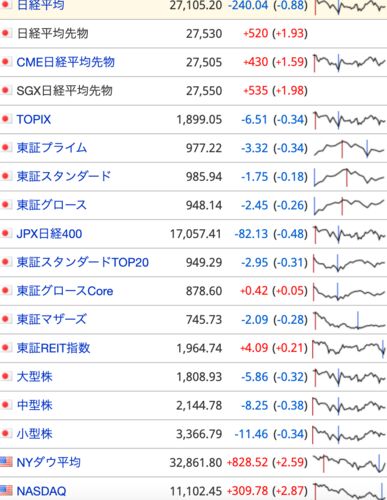387x500 pixels.
Task: Click the 東証REIT指数 sparkline chart
Action: (x=349, y=349)
